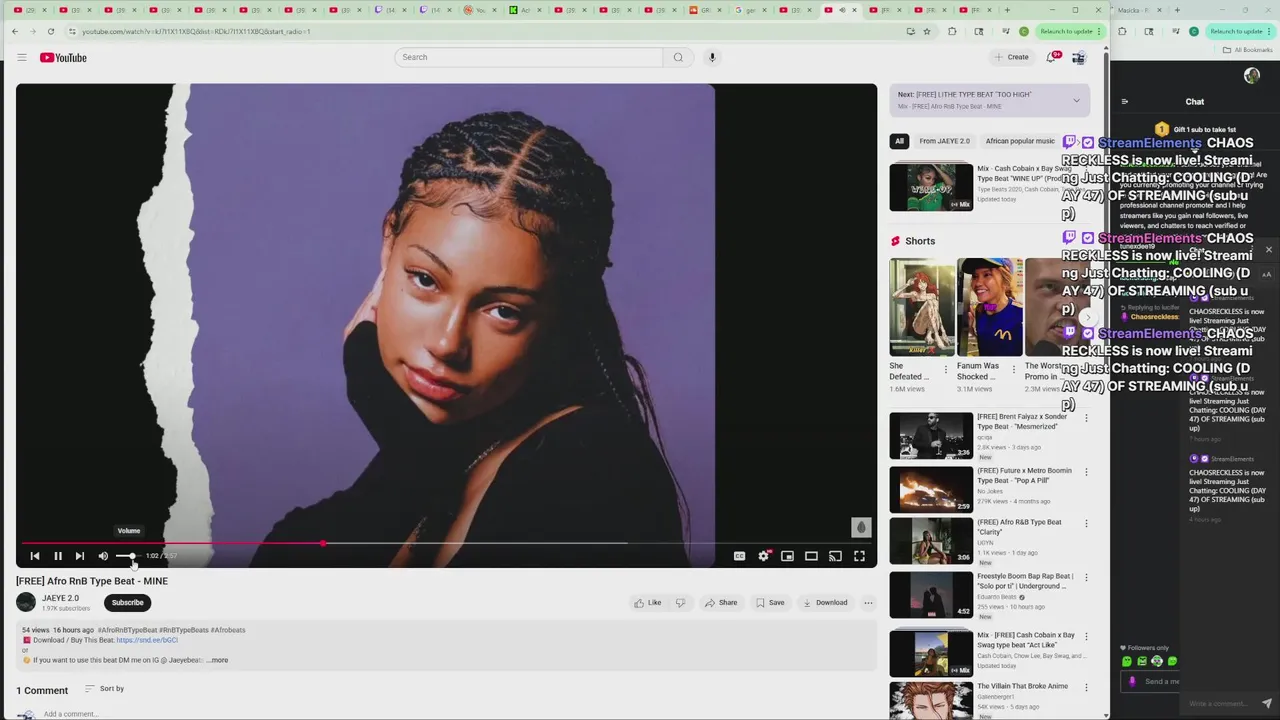
Task: Switch to miniplayer mode
Action: point(787,556)
